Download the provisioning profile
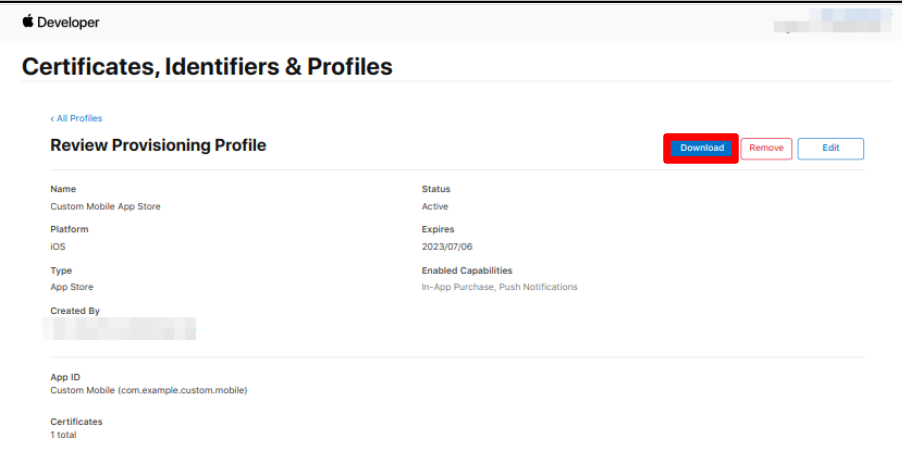Image resolution: width=902 pixels, height=460 pixels. [701, 148]
